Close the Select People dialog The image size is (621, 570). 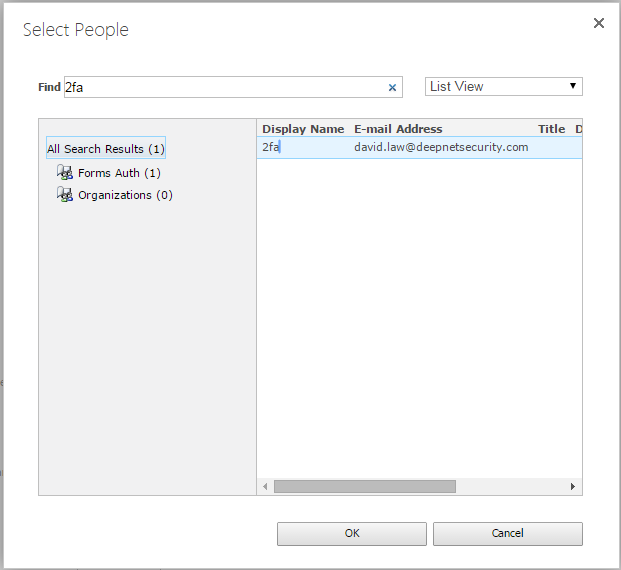(x=599, y=23)
